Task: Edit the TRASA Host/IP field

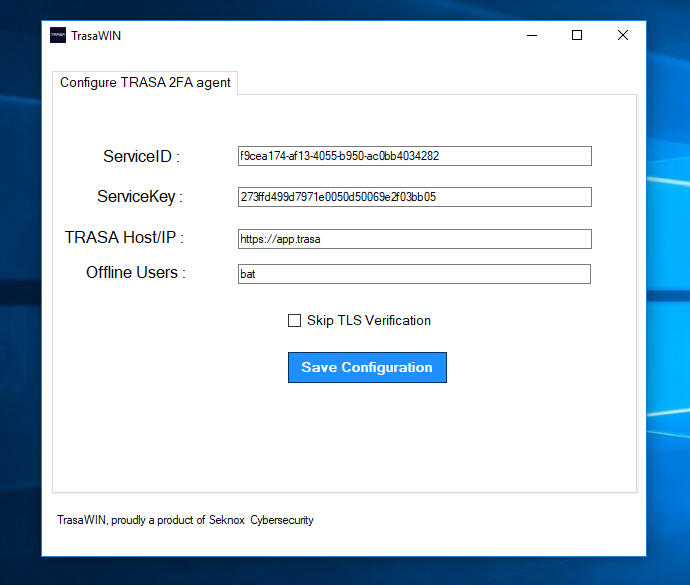Action: click(415, 239)
